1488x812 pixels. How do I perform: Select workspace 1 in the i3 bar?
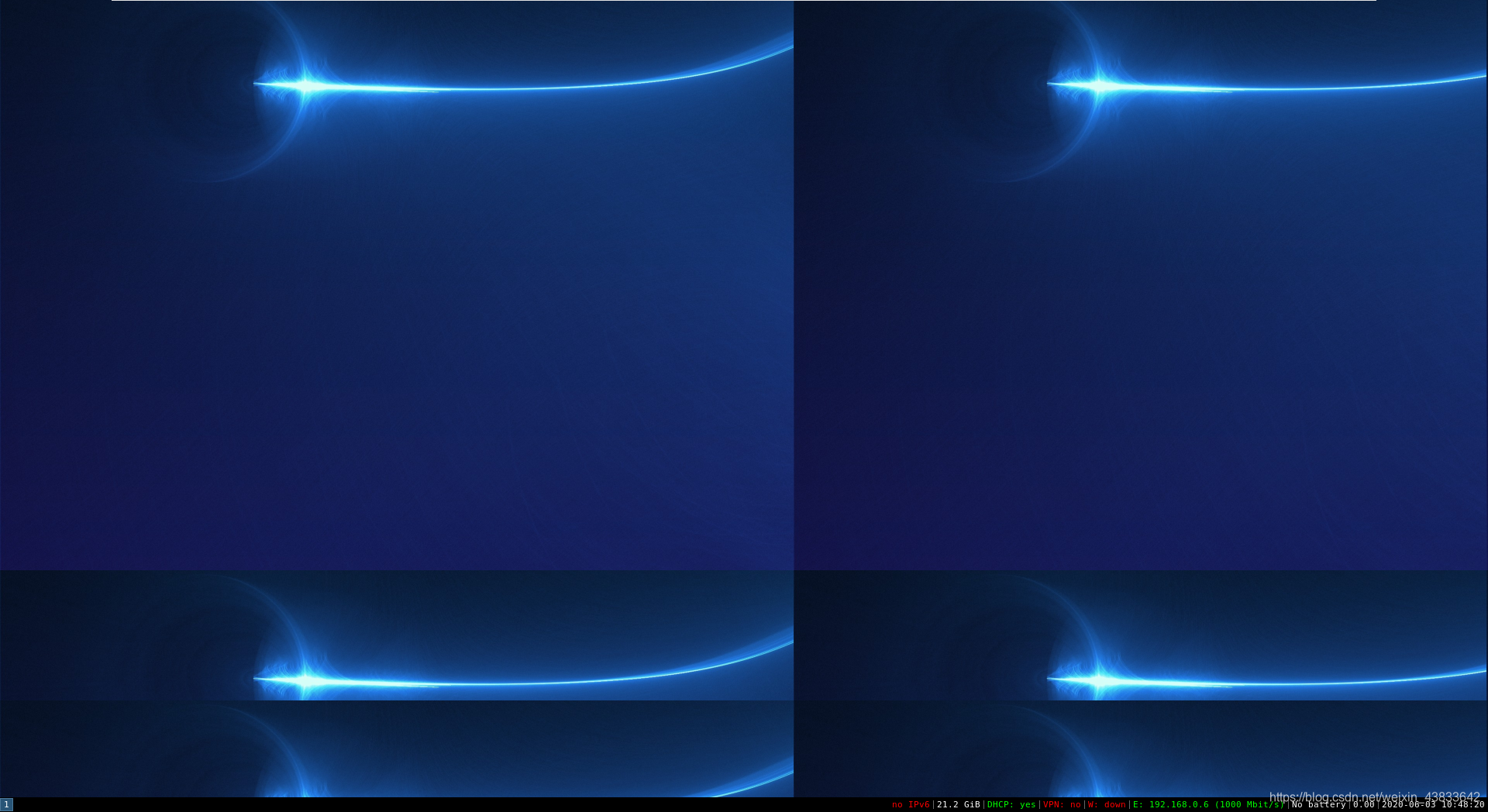coord(6,805)
